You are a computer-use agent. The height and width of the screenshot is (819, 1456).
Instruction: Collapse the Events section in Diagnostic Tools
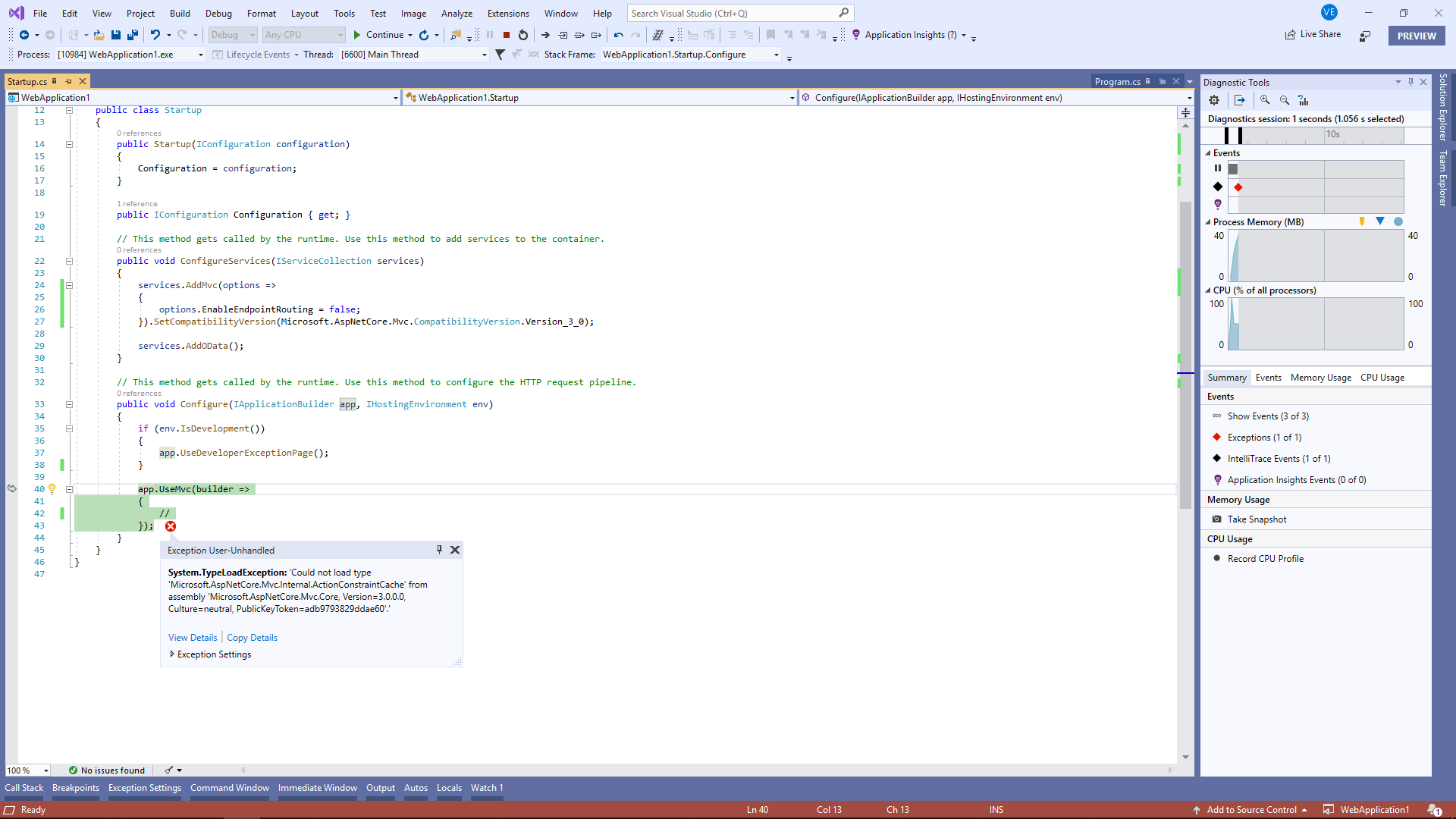pyautogui.click(x=1208, y=153)
